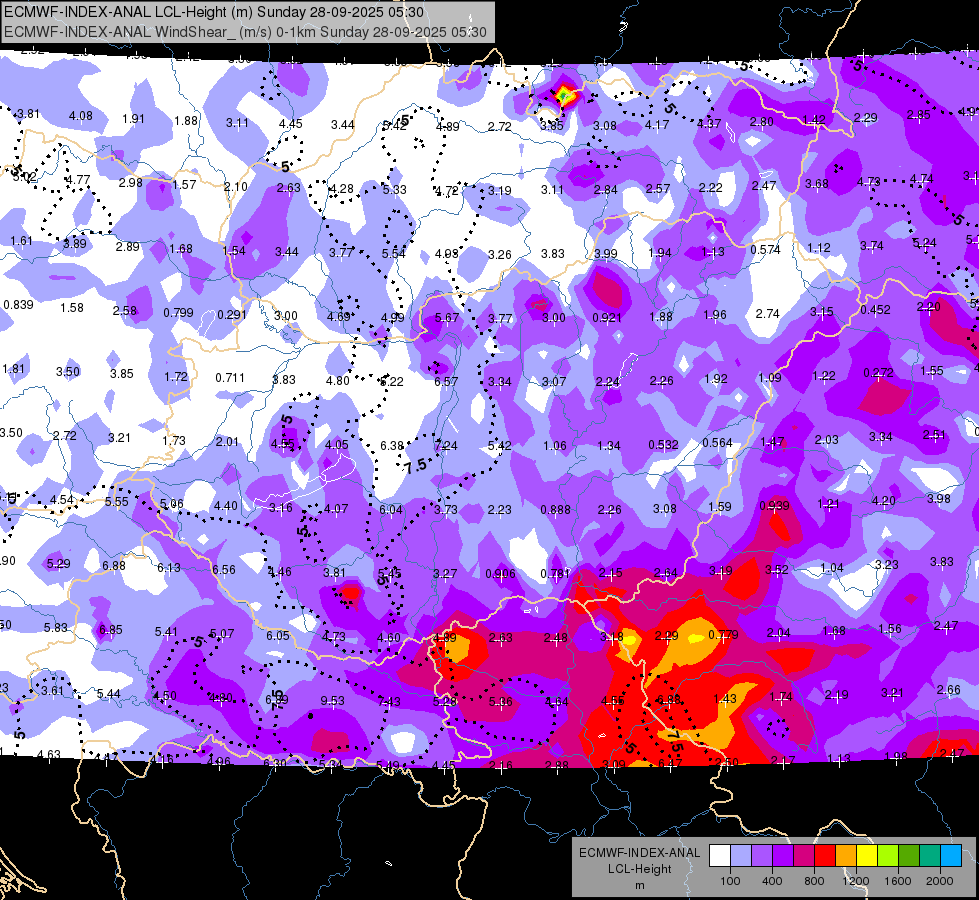This screenshot has height=900, width=979.
Task: Click the legend tick label 1600
Action: tap(897, 881)
